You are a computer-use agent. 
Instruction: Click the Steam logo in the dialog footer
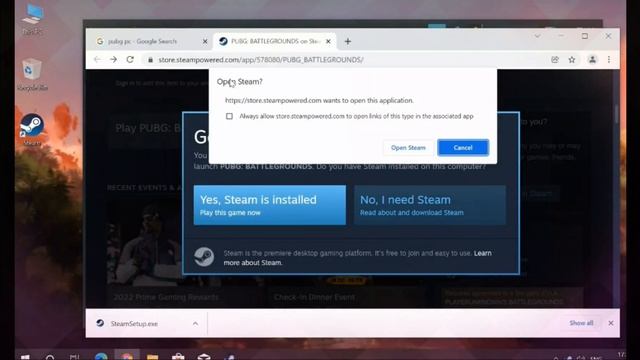click(204, 257)
